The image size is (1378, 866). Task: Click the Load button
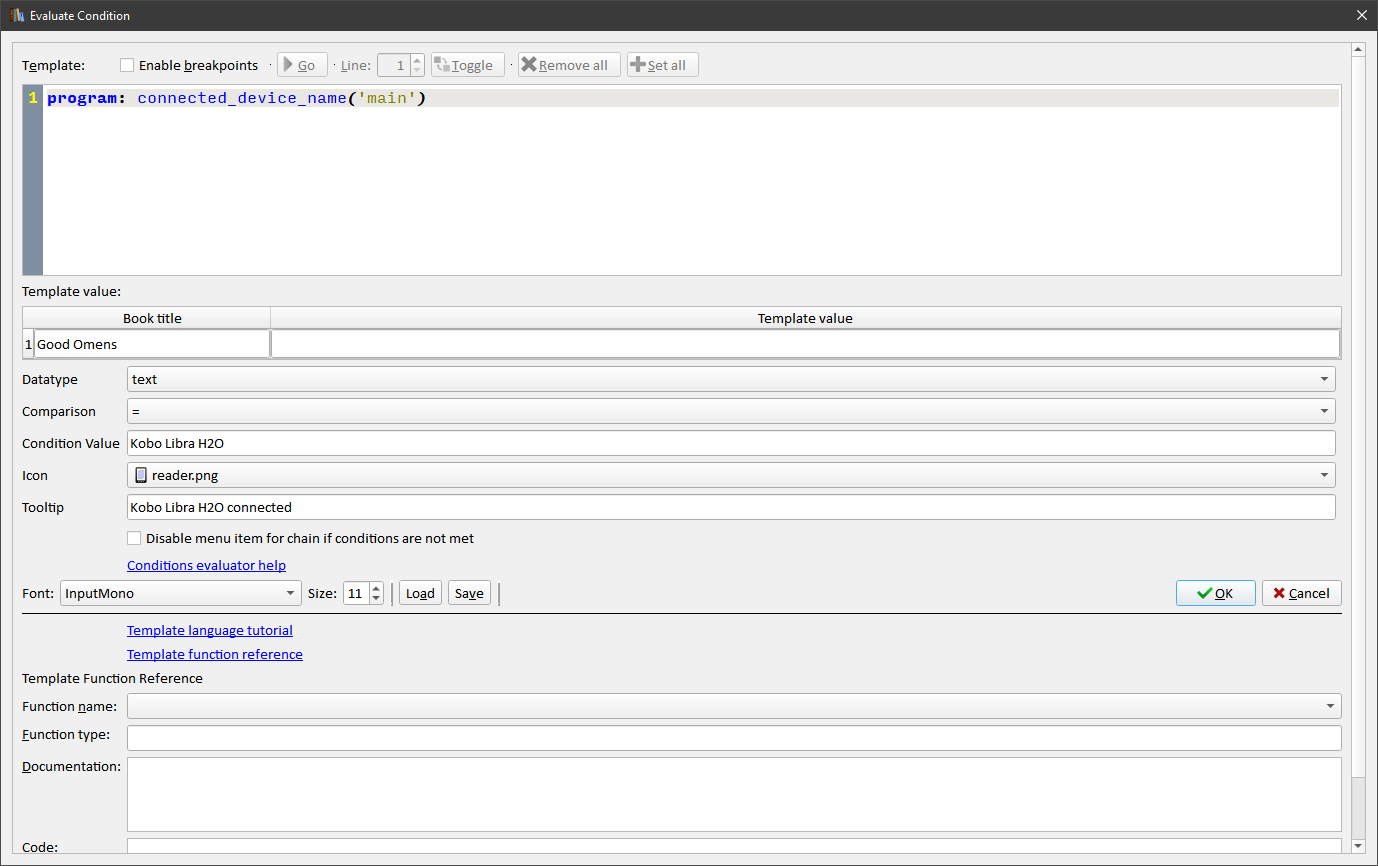420,593
